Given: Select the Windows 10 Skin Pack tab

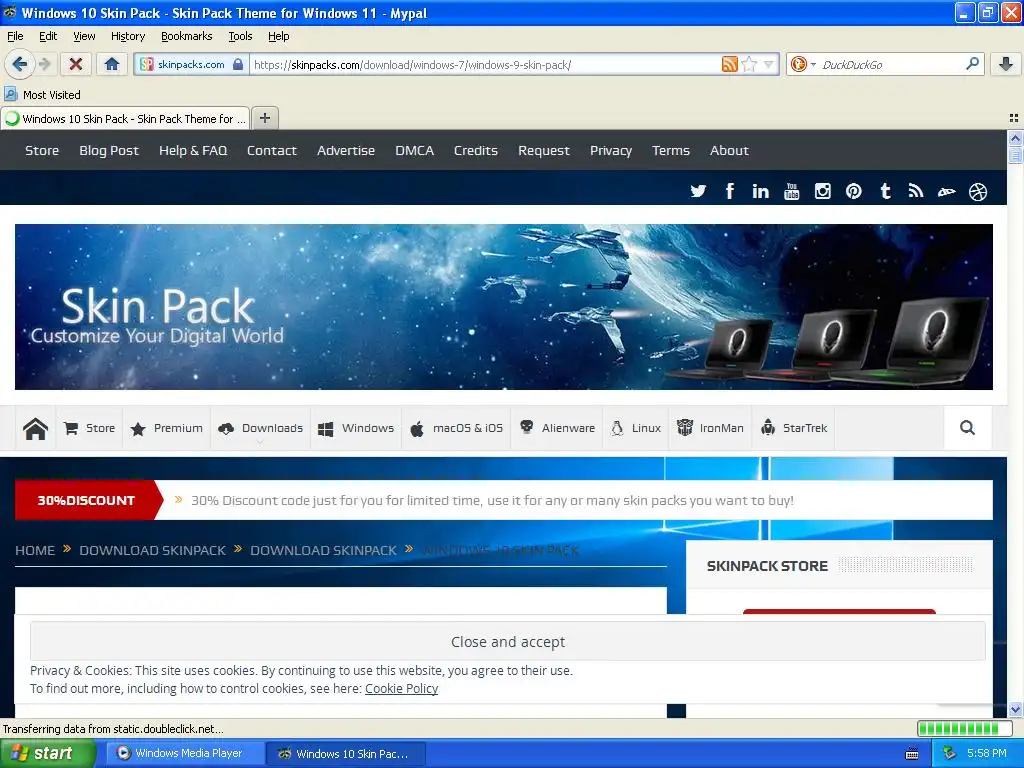Looking at the screenshot, I should tap(125, 119).
